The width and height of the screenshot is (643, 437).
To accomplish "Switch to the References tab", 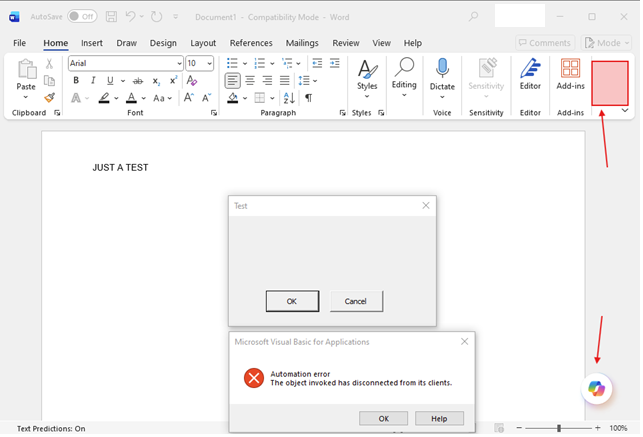I will [251, 43].
